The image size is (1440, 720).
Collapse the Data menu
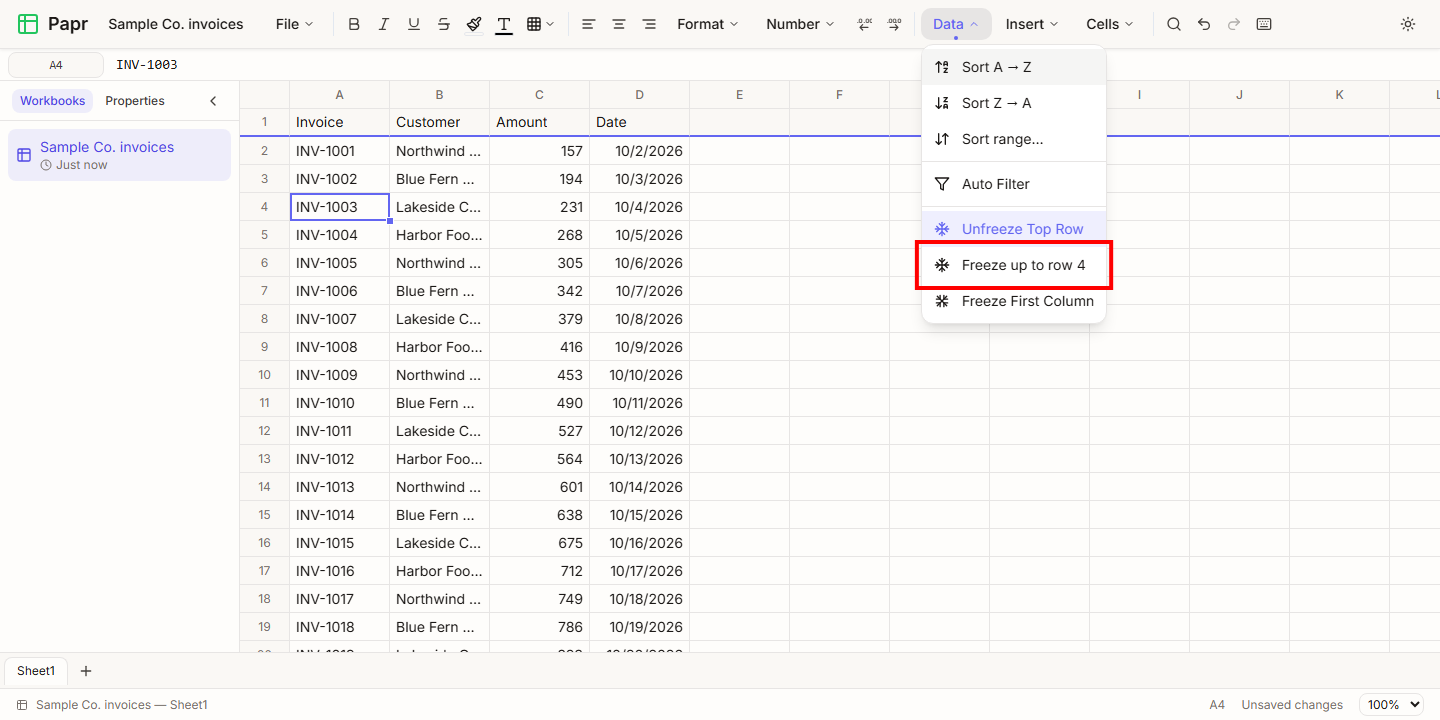pos(956,24)
